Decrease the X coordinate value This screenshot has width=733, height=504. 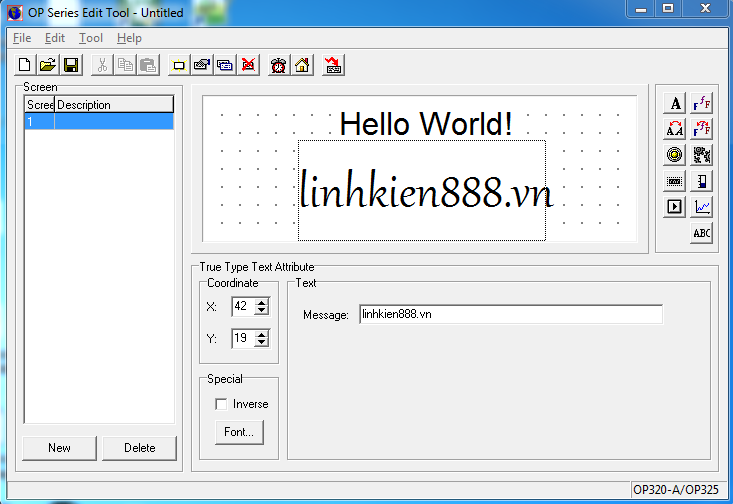pos(262,311)
